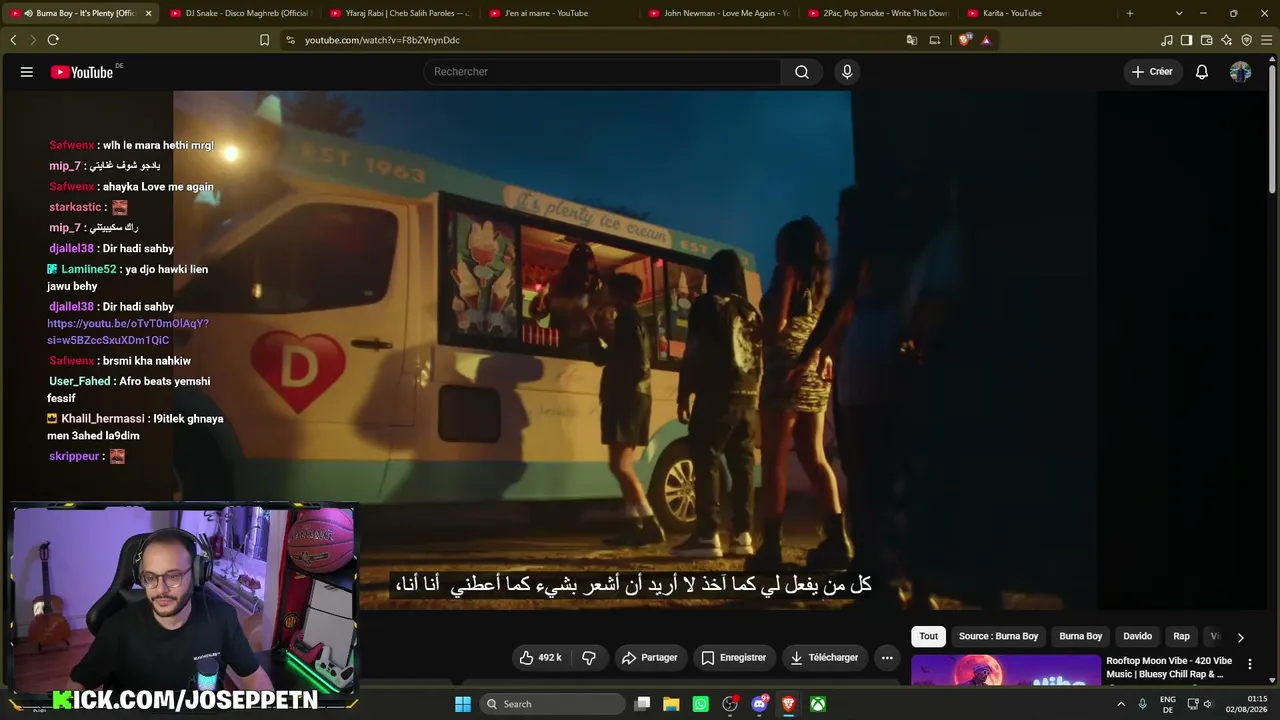
Task: Open the Brave Wallet icon
Action: coord(1206,40)
